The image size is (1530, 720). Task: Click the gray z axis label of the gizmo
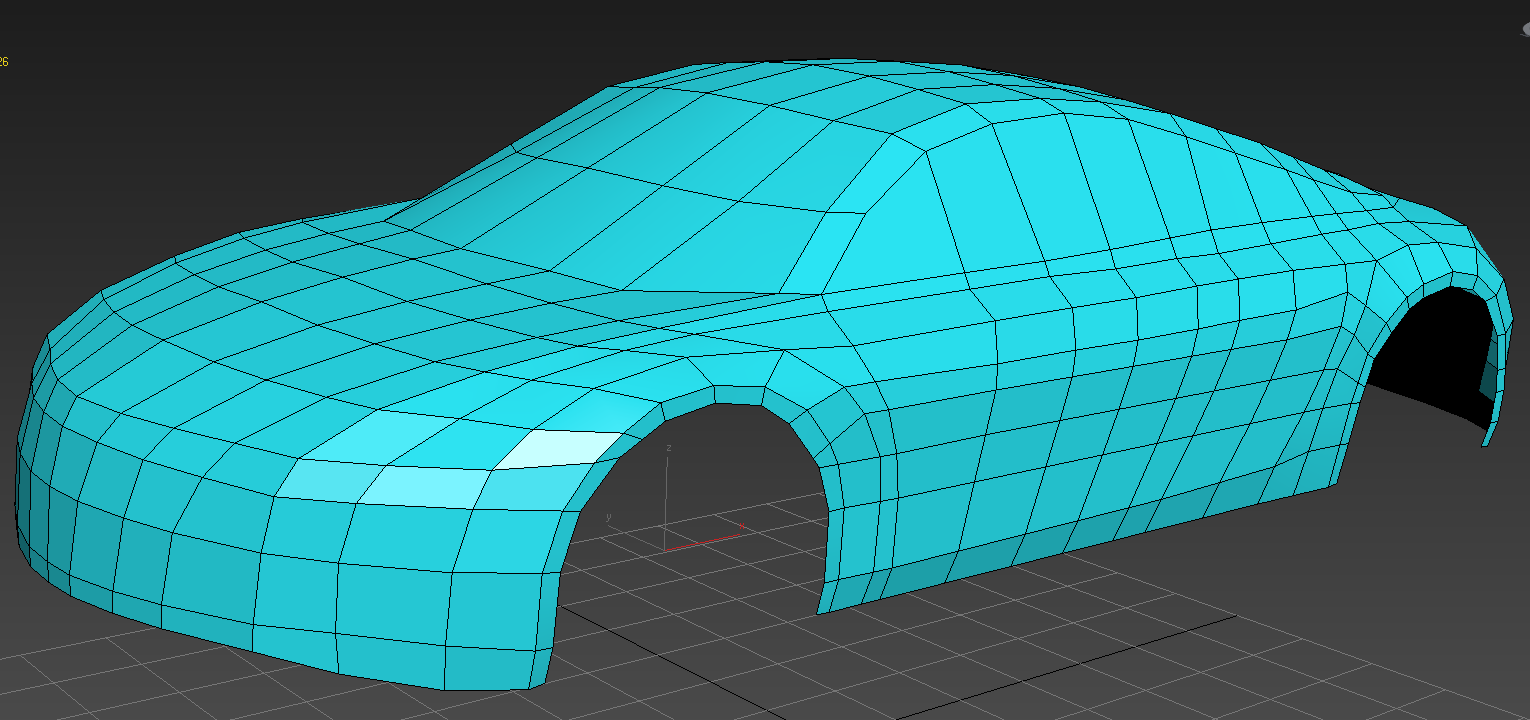[668, 448]
